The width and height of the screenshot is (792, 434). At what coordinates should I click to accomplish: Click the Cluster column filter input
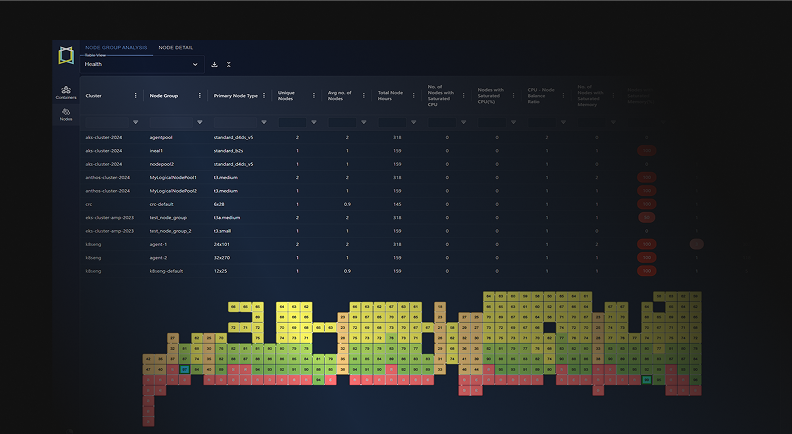coord(105,122)
